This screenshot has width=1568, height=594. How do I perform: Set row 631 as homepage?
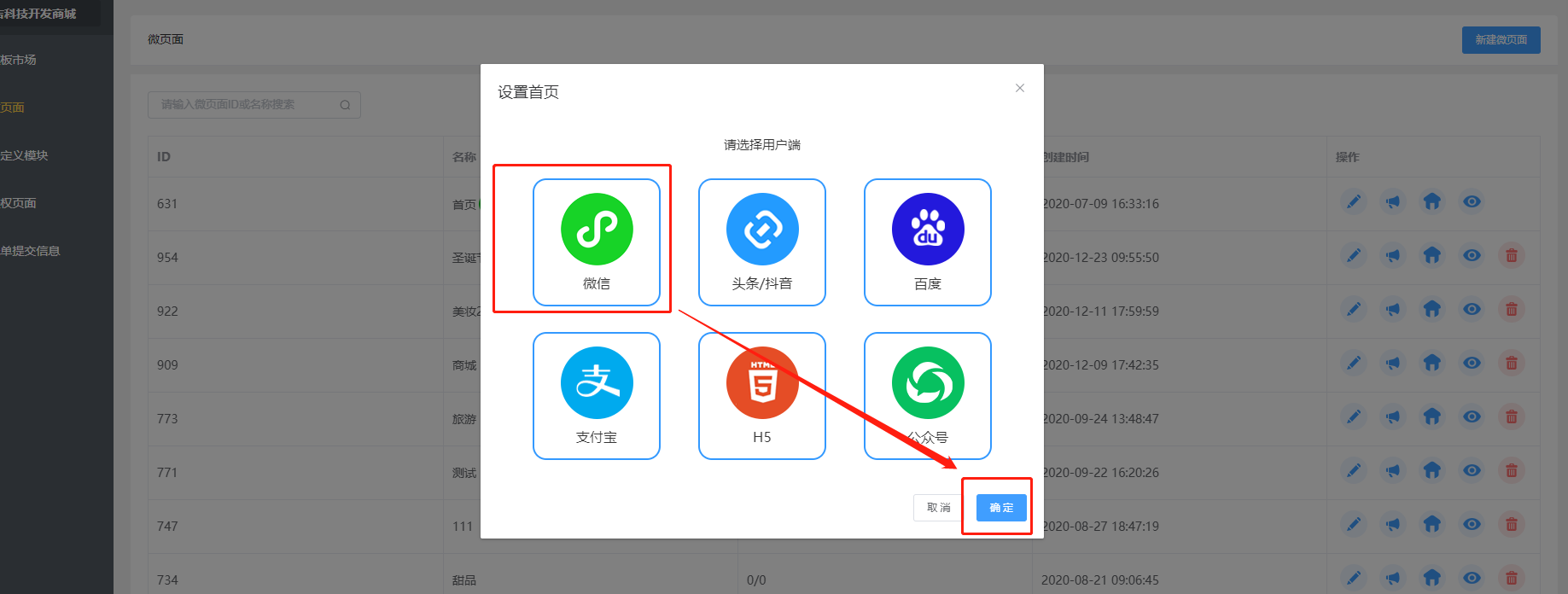point(1432,202)
